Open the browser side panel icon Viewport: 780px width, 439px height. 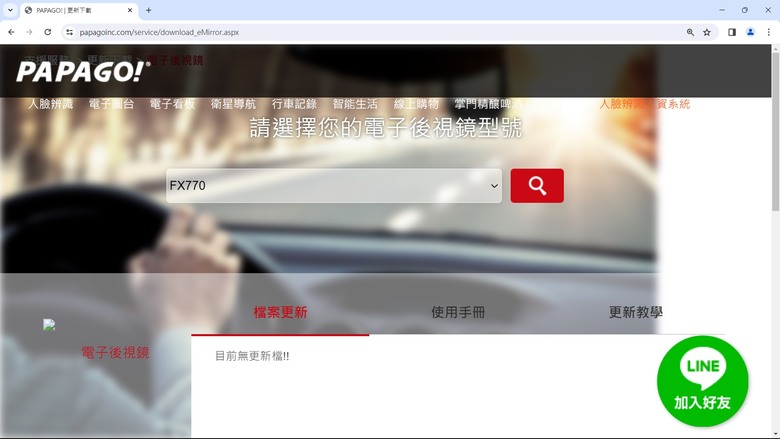(x=732, y=32)
